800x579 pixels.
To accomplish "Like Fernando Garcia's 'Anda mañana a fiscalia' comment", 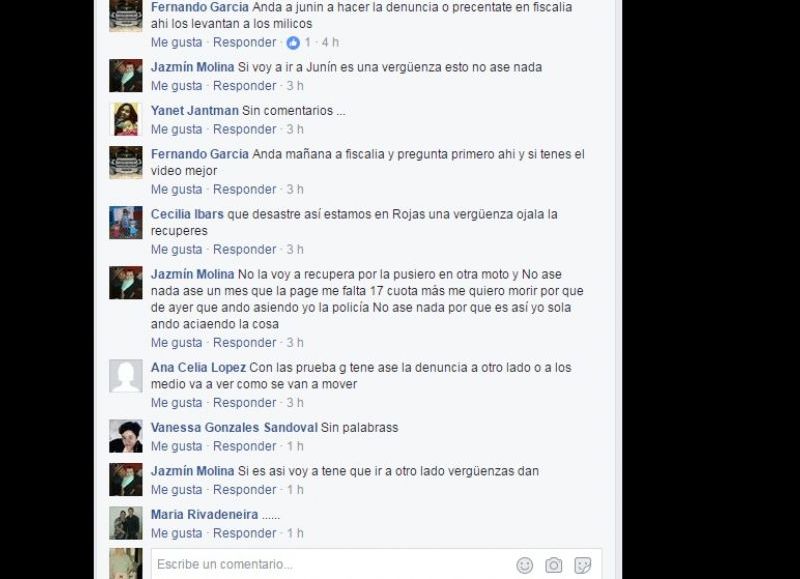I will tap(177, 190).
